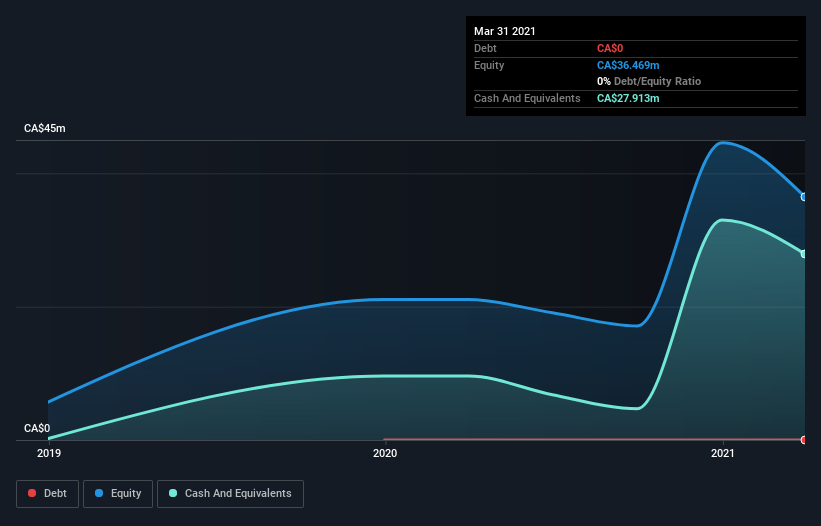Click the red CA$0 debt value
This screenshot has height=526, width=821.
click(x=610, y=48)
